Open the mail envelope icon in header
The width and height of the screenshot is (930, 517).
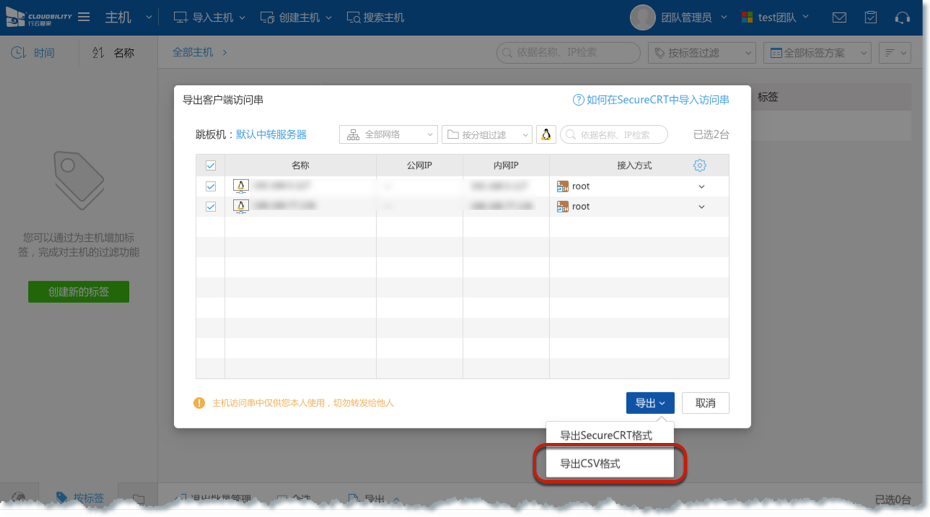coord(839,18)
